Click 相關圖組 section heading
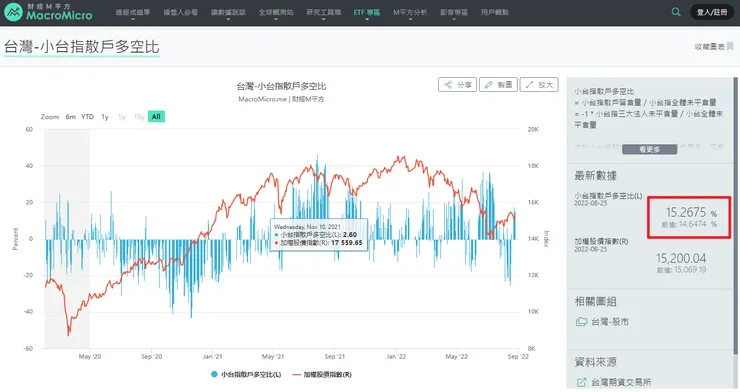 596,301
